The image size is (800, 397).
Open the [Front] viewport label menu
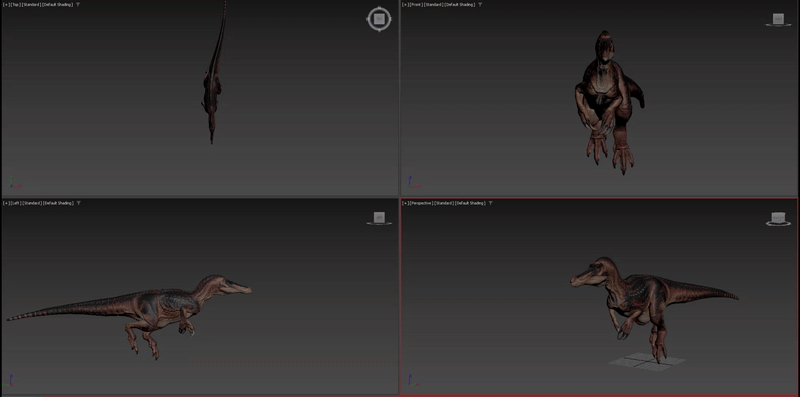[417, 5]
